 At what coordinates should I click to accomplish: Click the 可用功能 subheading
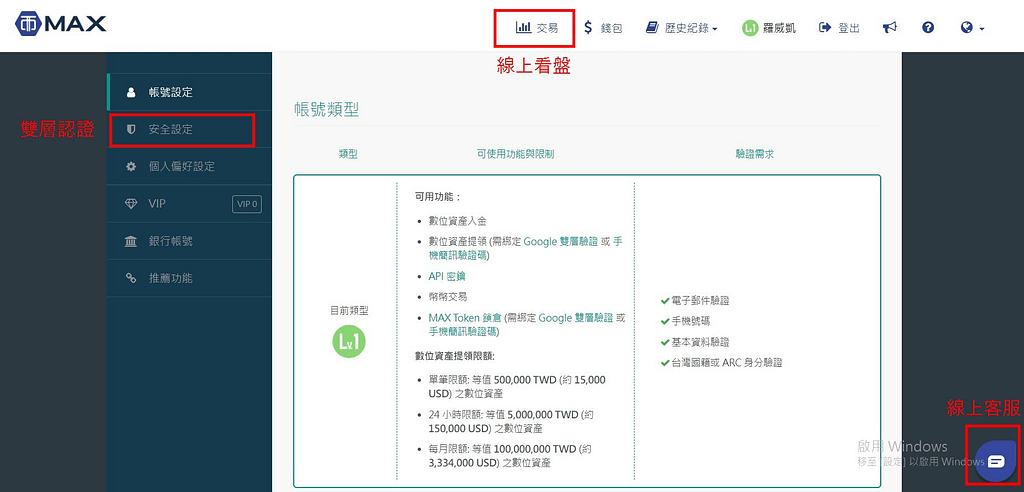click(438, 196)
